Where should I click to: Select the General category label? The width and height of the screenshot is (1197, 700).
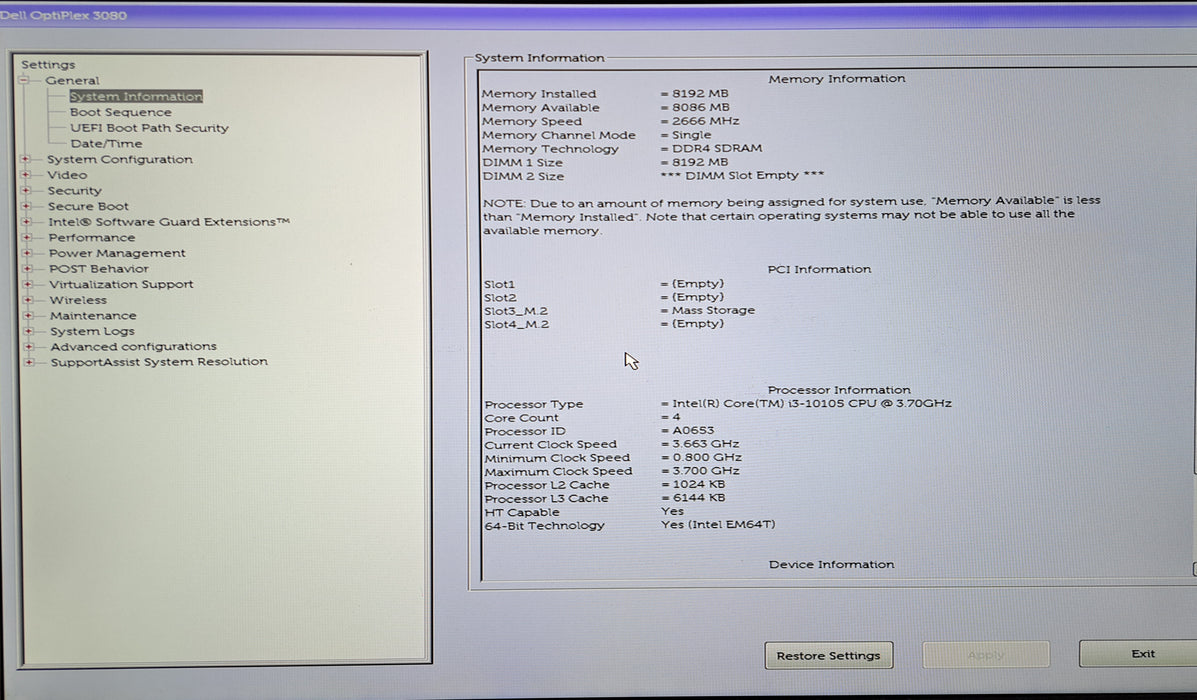pyautogui.click(x=72, y=80)
